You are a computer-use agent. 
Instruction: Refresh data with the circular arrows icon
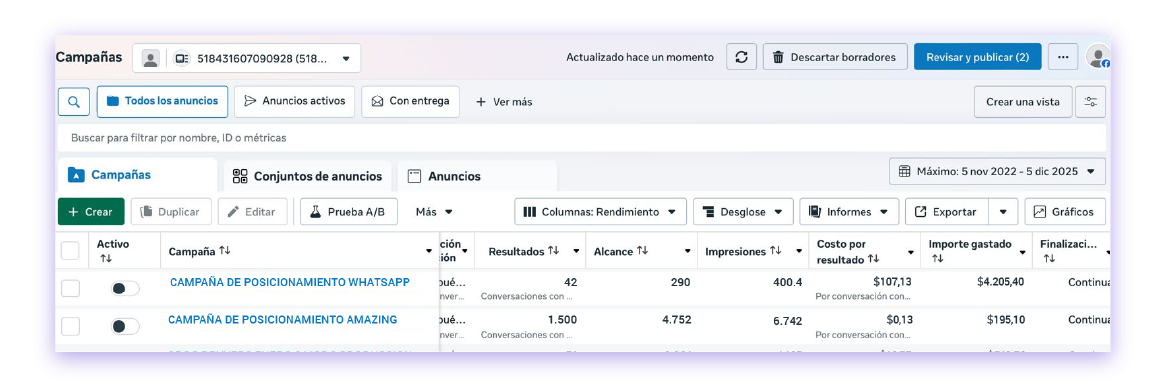tap(741, 57)
